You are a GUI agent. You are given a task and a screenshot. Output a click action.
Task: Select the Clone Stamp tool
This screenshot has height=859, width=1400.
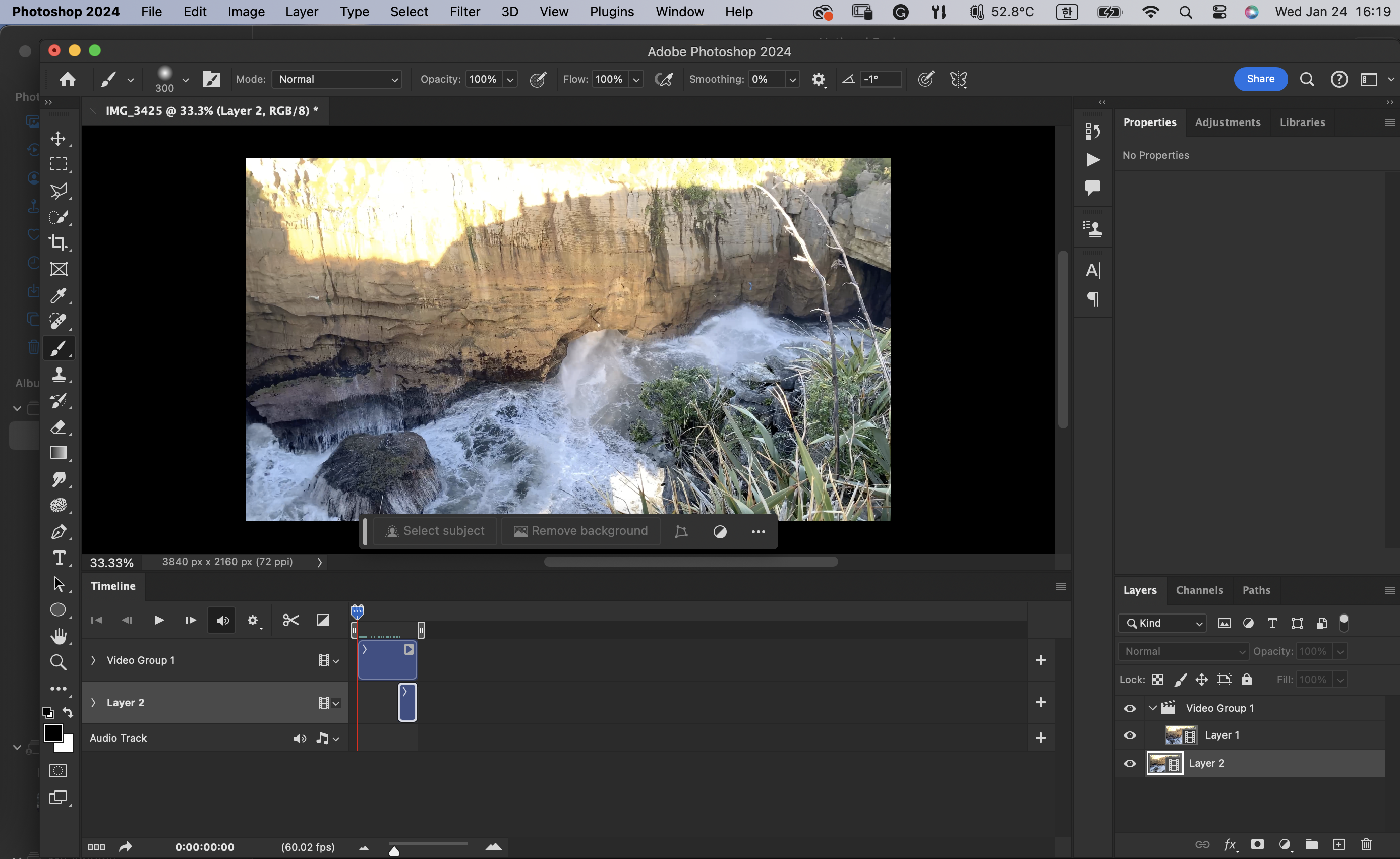click(58, 374)
